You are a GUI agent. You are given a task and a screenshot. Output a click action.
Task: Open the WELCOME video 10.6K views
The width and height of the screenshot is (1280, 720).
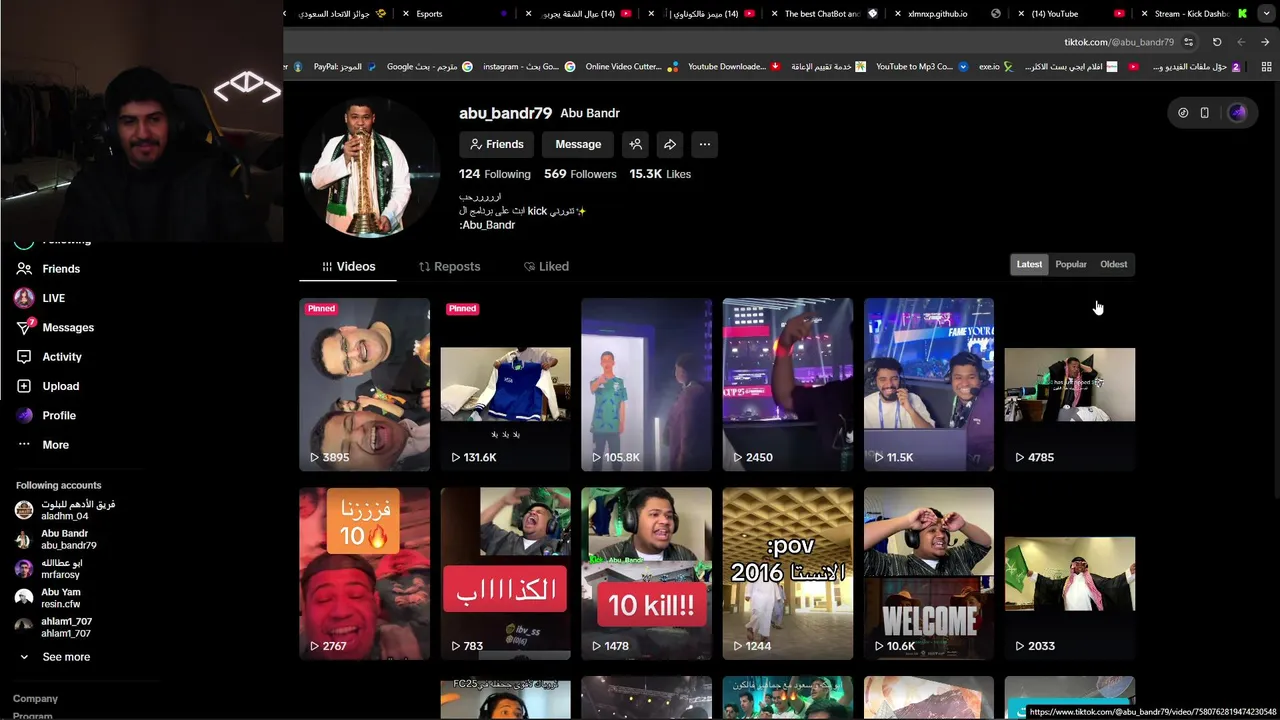(929, 573)
